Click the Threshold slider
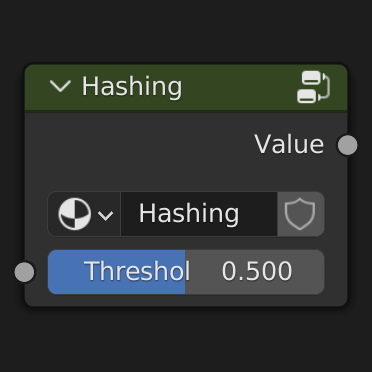This screenshot has width=372, height=372. point(186,272)
